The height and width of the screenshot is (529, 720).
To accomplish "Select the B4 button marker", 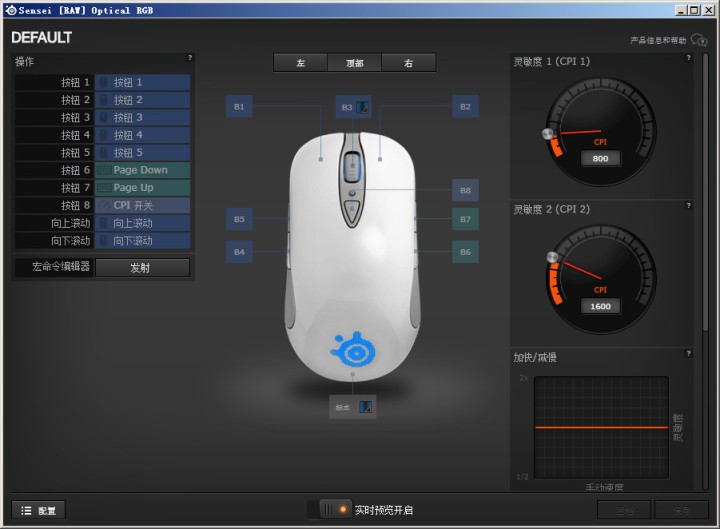I will point(239,252).
